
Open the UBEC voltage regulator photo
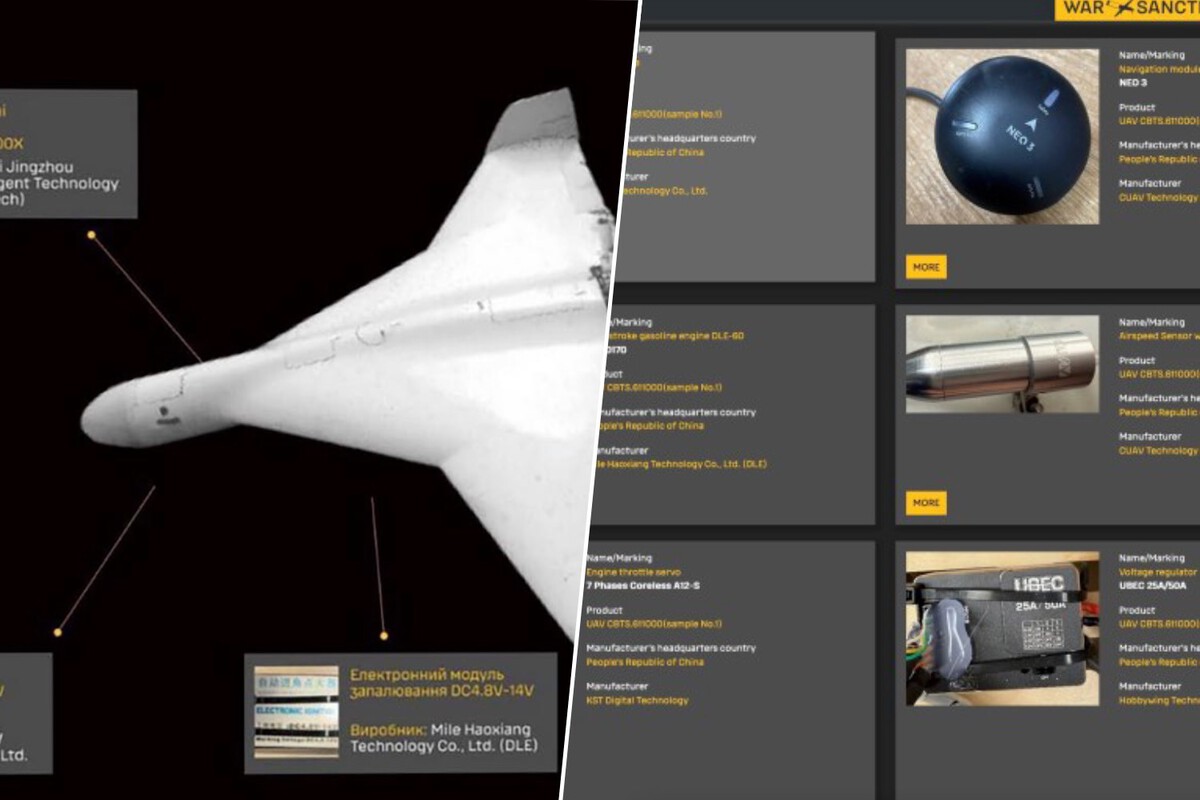click(1001, 629)
